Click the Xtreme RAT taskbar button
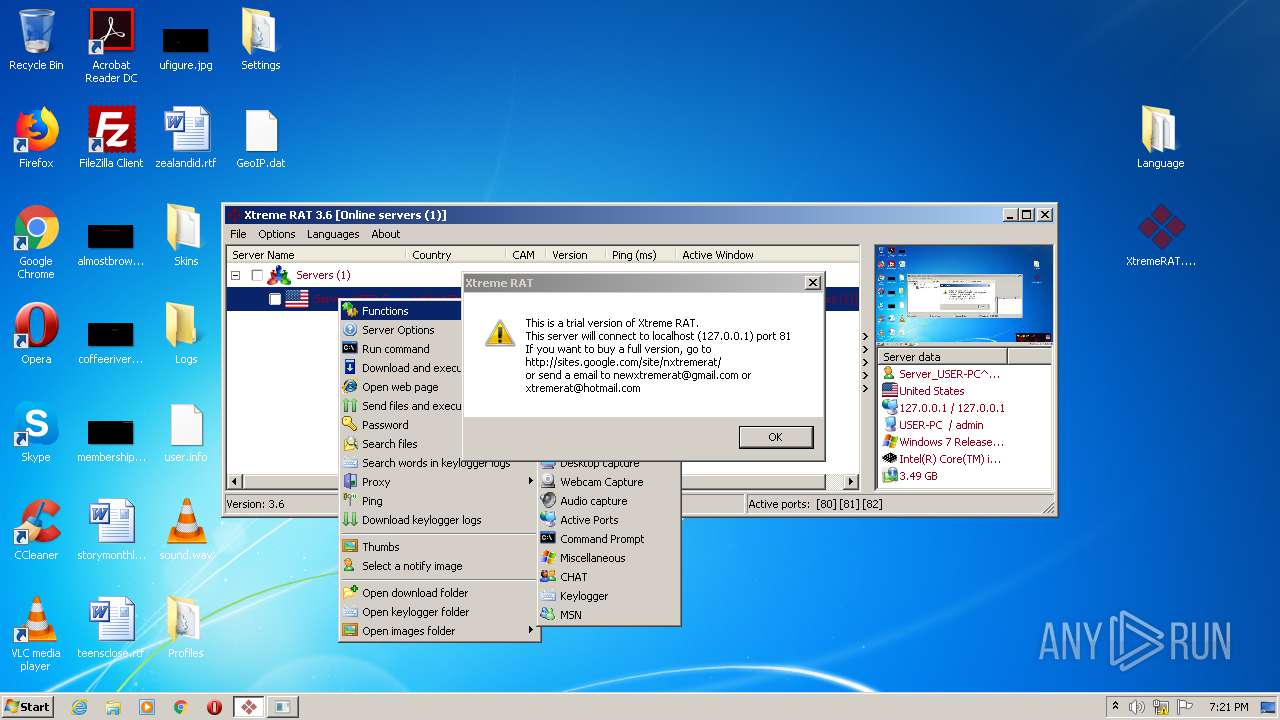 (x=249, y=707)
